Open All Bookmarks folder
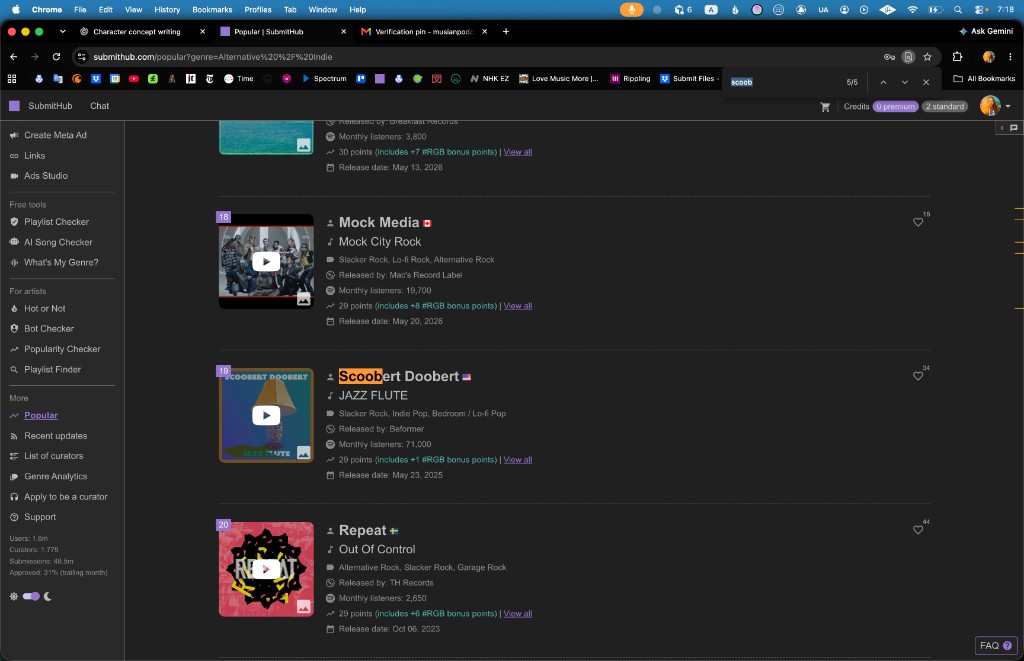The image size is (1024, 661). click(x=984, y=78)
